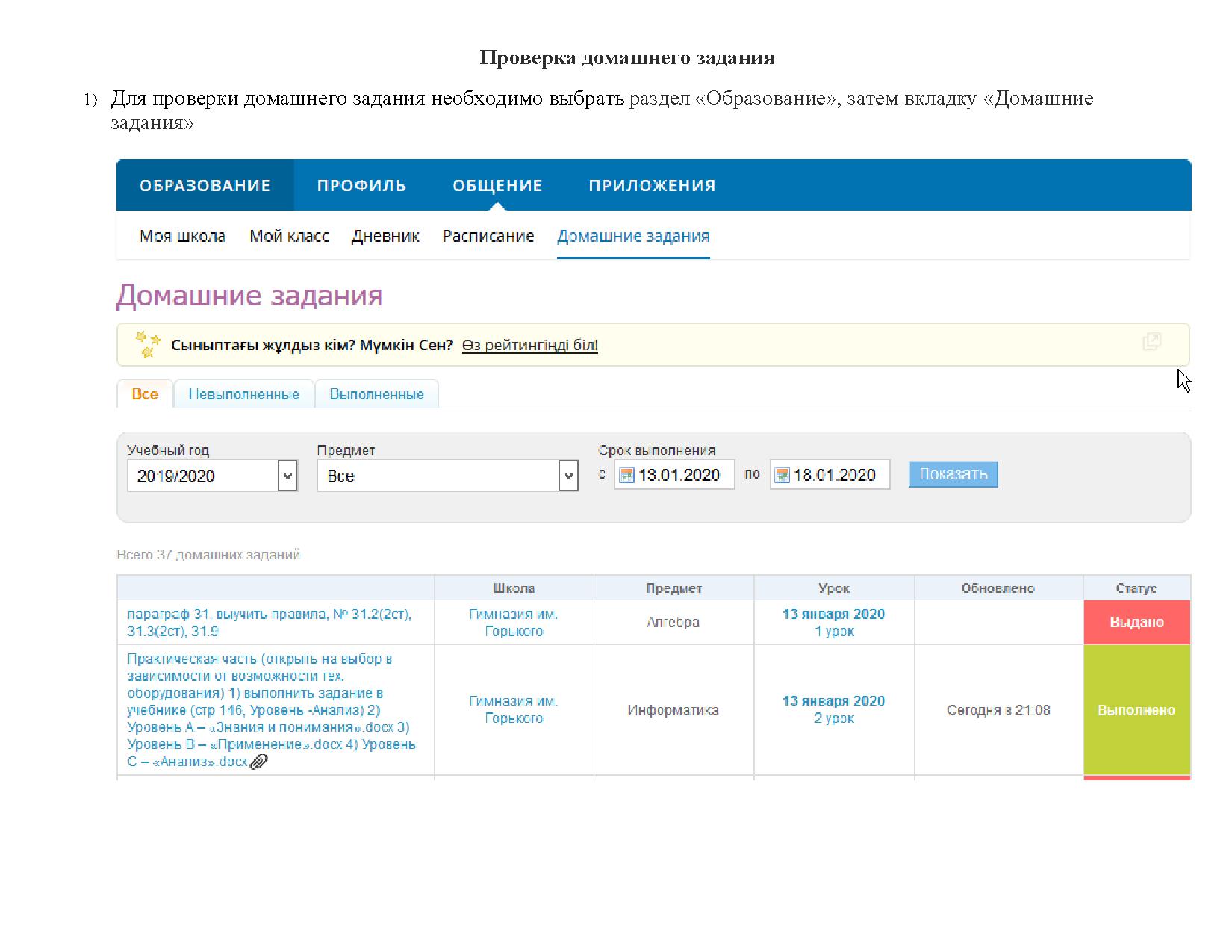Switch to the Все filter tab
Viewport: 1232px width, 952px height.
pyautogui.click(x=145, y=394)
